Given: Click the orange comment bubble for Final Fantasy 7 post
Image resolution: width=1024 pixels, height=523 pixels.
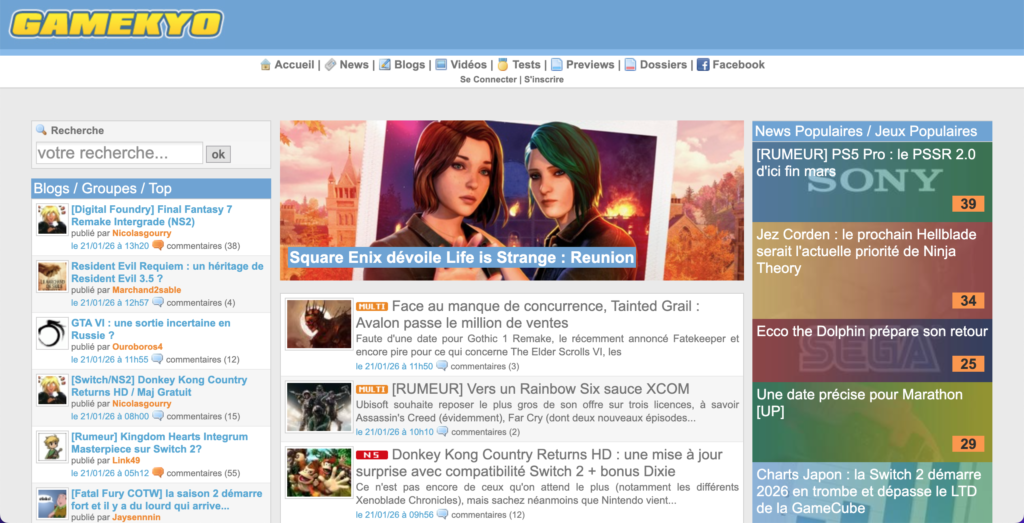Looking at the screenshot, I should pos(158,245).
